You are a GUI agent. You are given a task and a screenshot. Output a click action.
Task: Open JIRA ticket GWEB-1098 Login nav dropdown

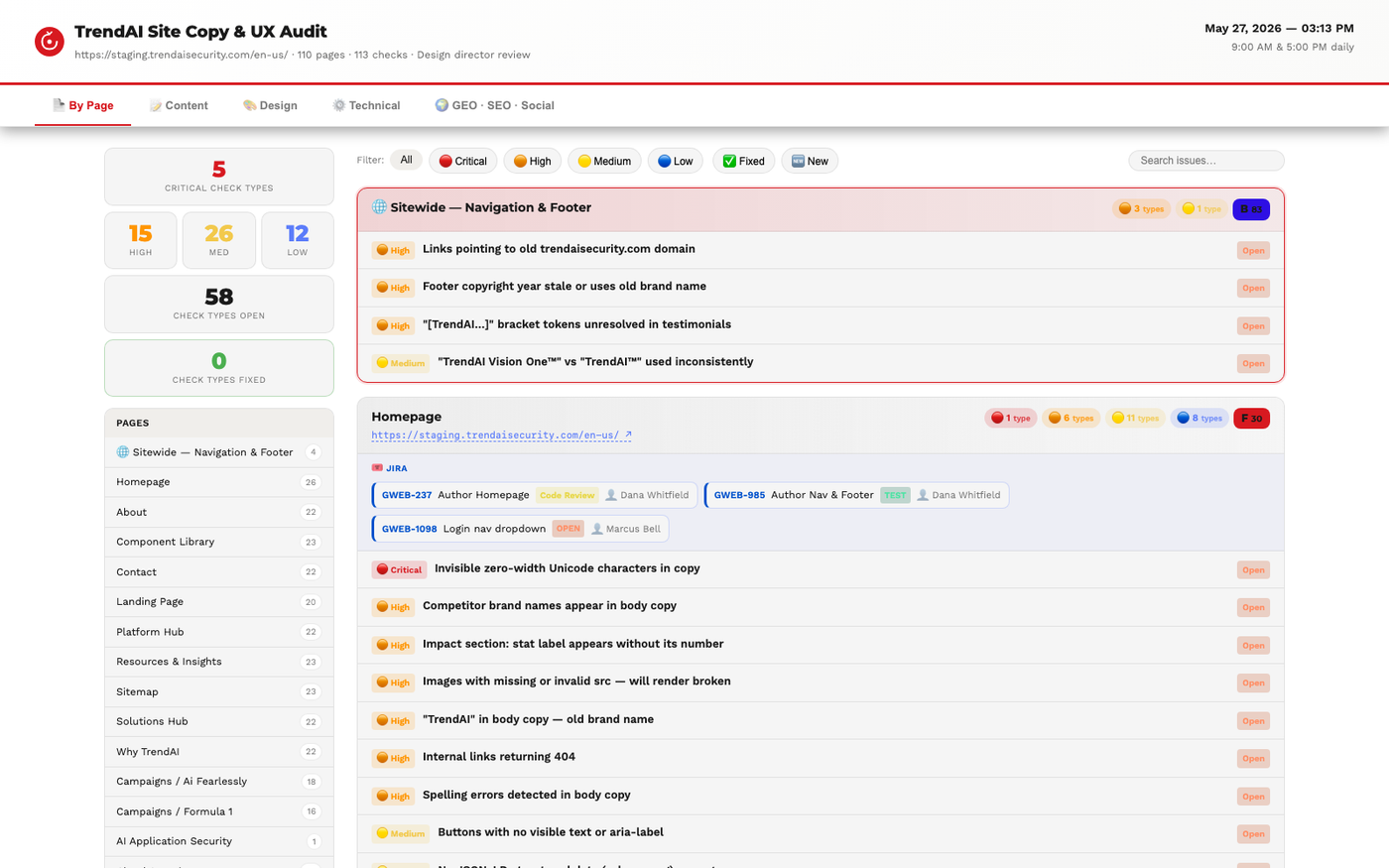pyautogui.click(x=520, y=529)
